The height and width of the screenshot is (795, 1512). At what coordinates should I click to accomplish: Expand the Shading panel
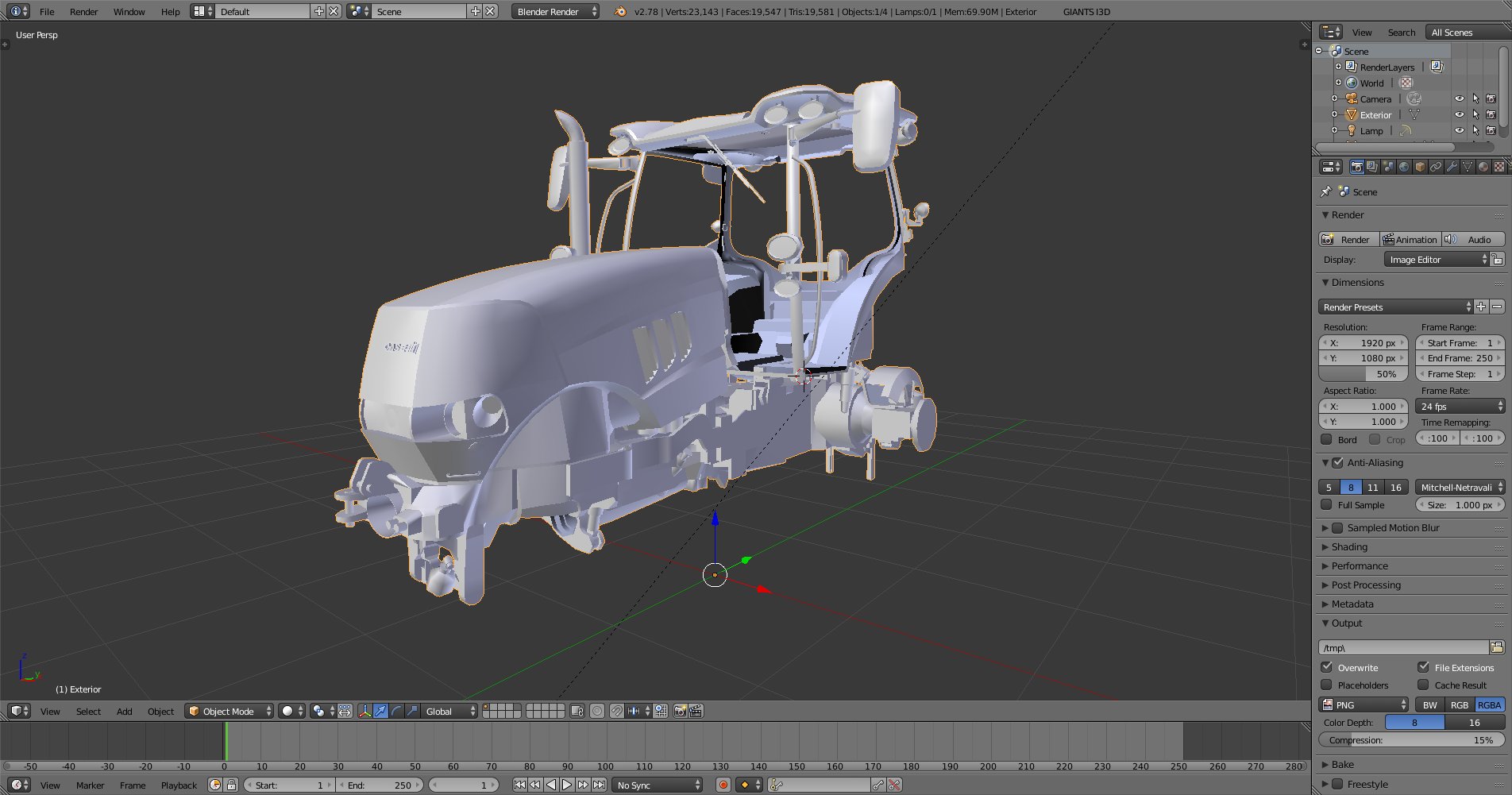point(1325,547)
